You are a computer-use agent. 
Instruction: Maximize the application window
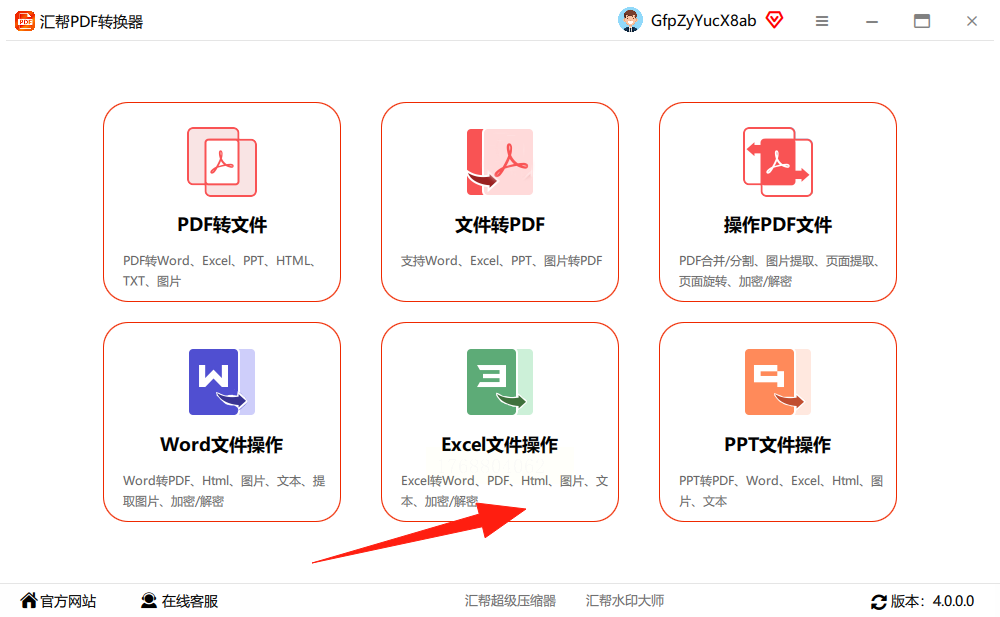coord(922,21)
